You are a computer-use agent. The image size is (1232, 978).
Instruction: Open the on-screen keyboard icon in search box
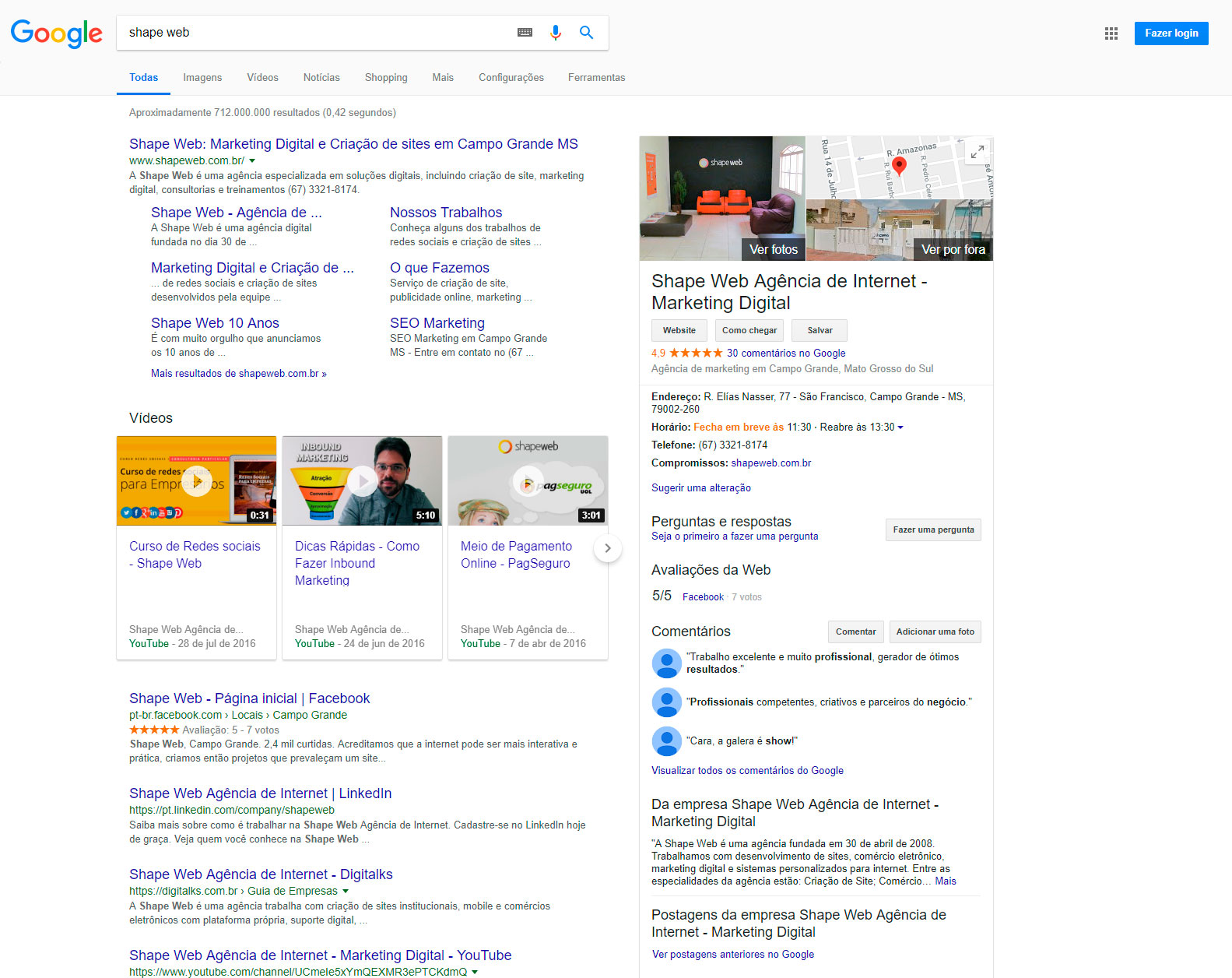(525, 33)
